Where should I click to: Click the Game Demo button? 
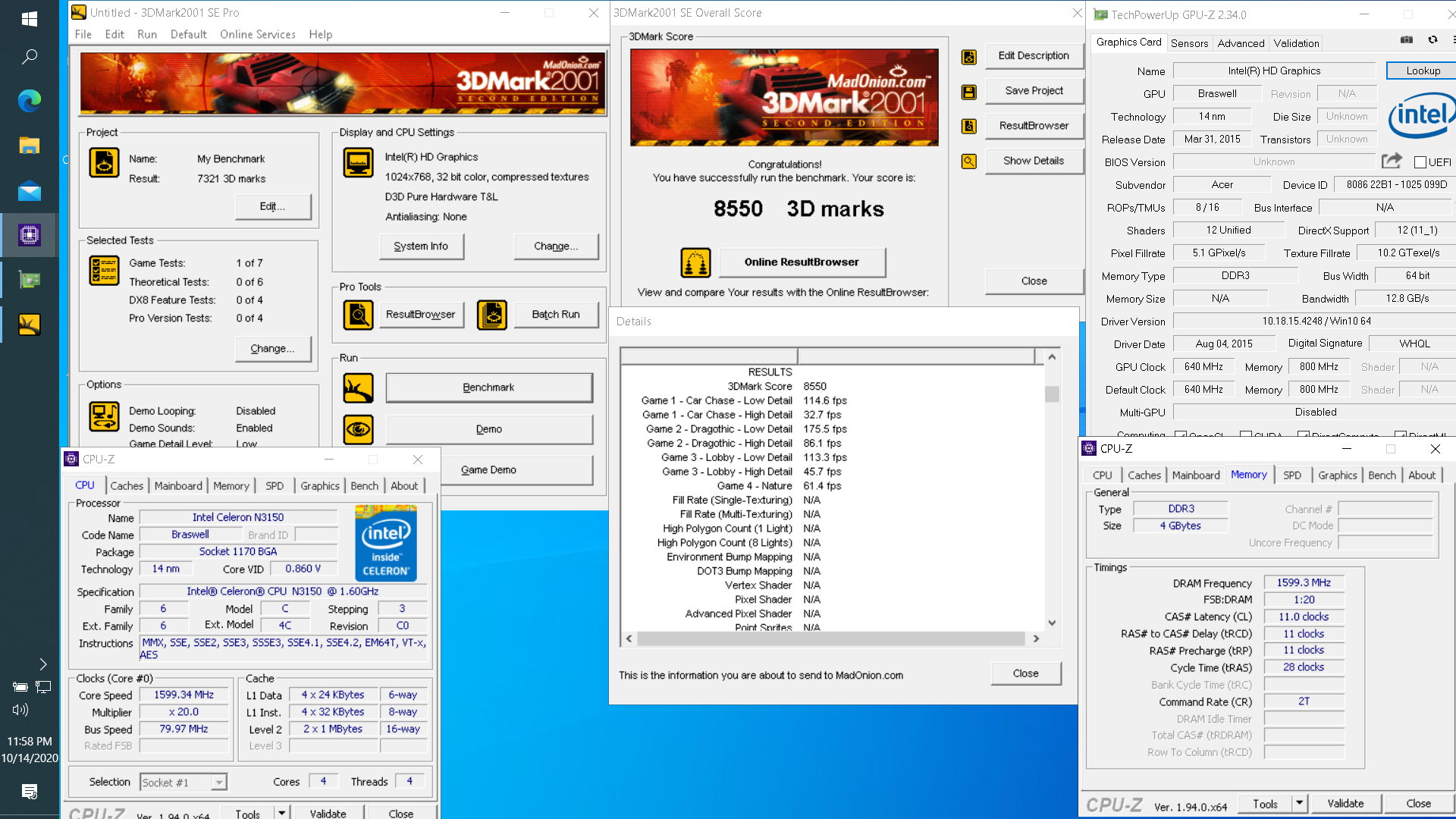[489, 470]
